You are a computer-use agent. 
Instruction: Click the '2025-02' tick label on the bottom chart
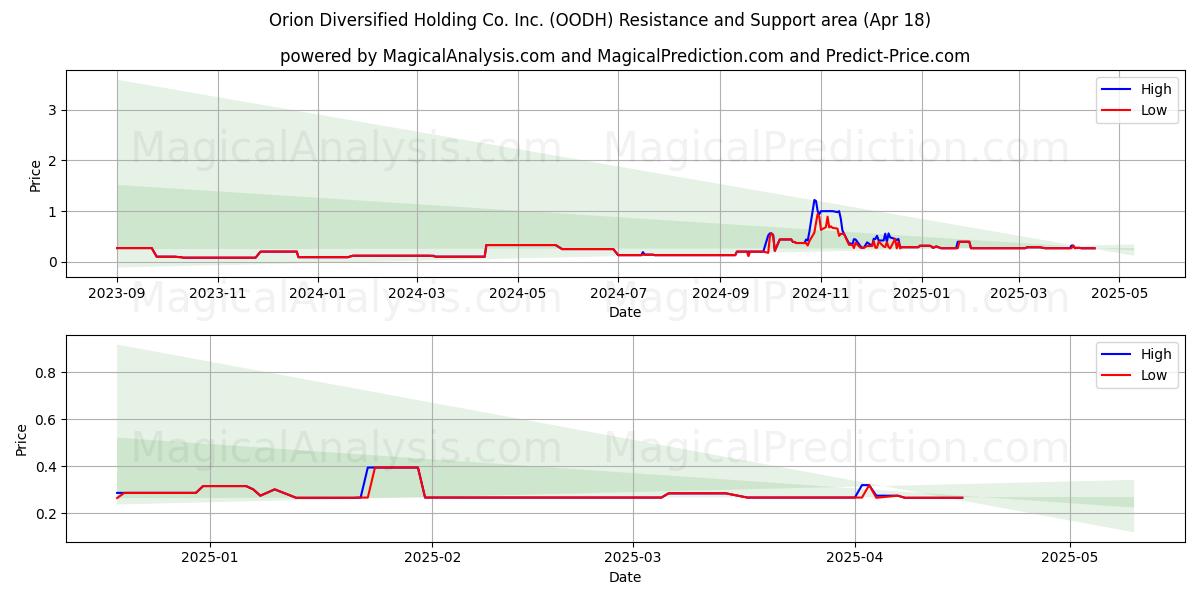coord(432,558)
